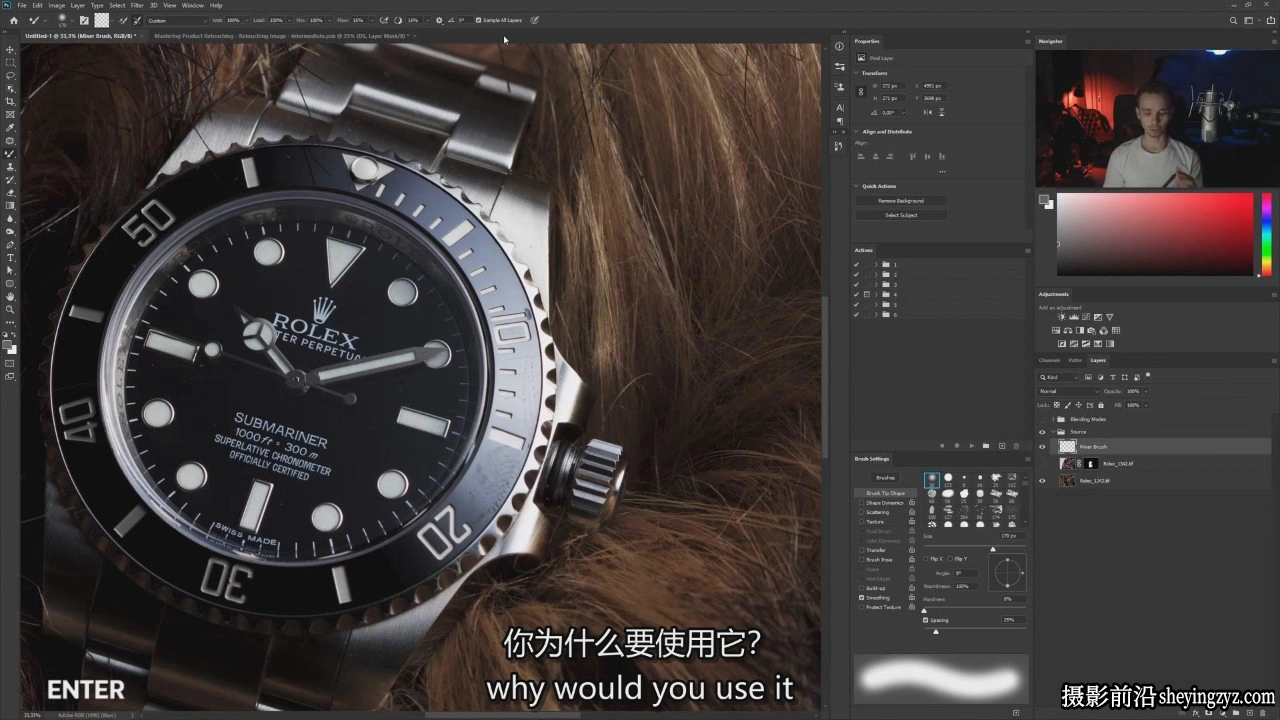Image resolution: width=1280 pixels, height=720 pixels.
Task: Toggle Sample All Layers checkbox
Action: click(478, 20)
